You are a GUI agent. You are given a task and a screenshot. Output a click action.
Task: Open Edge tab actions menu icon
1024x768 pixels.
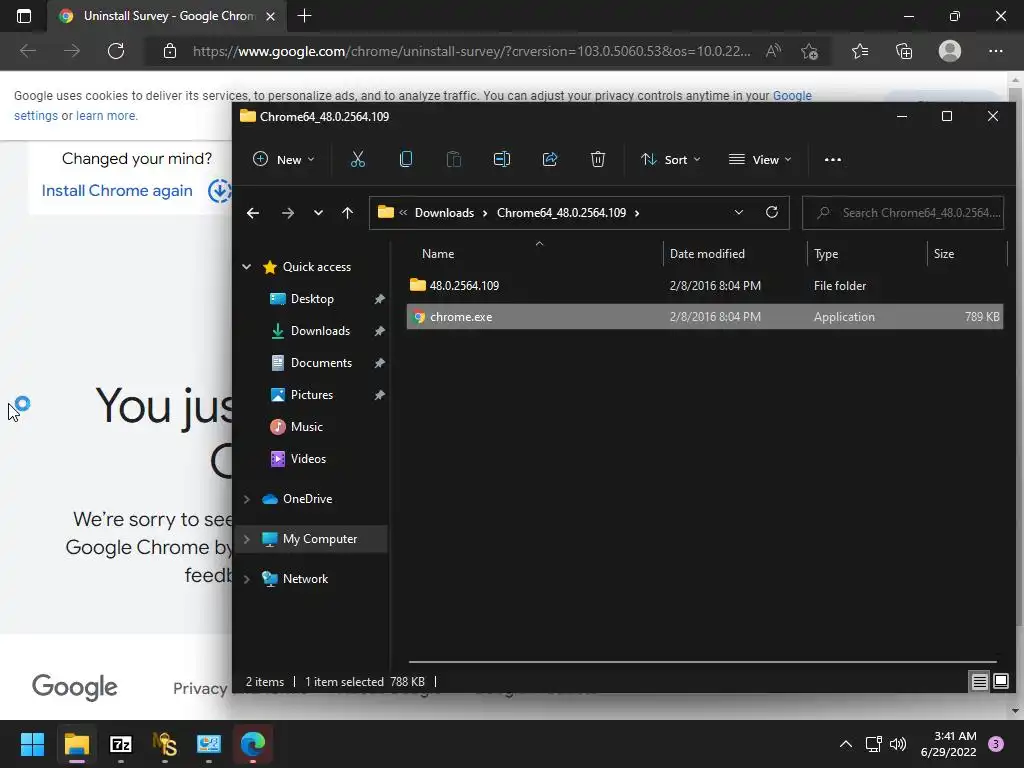(x=24, y=16)
